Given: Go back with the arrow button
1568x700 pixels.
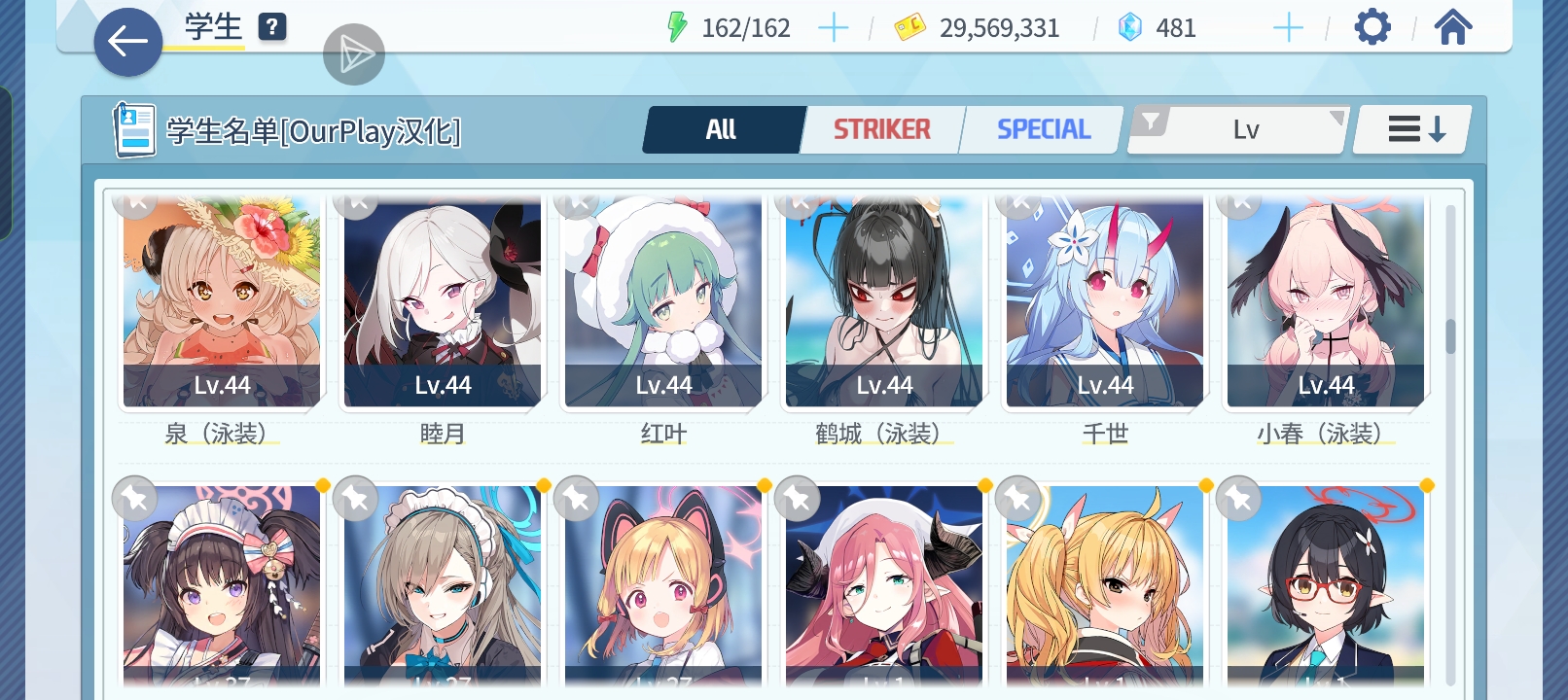Looking at the screenshot, I should 127,42.
